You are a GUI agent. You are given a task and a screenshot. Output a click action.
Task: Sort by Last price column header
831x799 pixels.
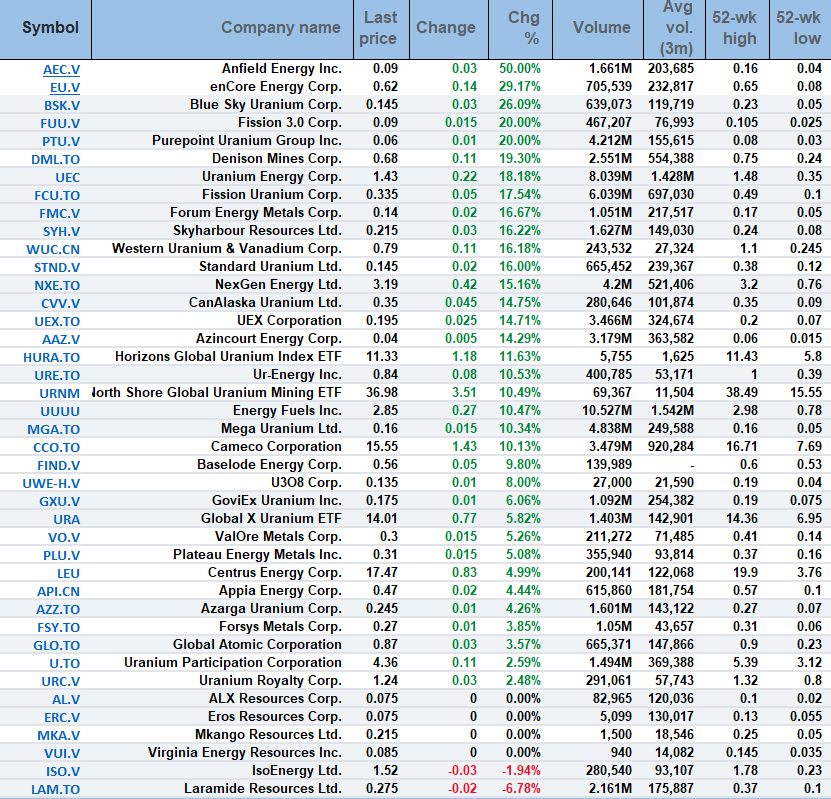[379, 29]
